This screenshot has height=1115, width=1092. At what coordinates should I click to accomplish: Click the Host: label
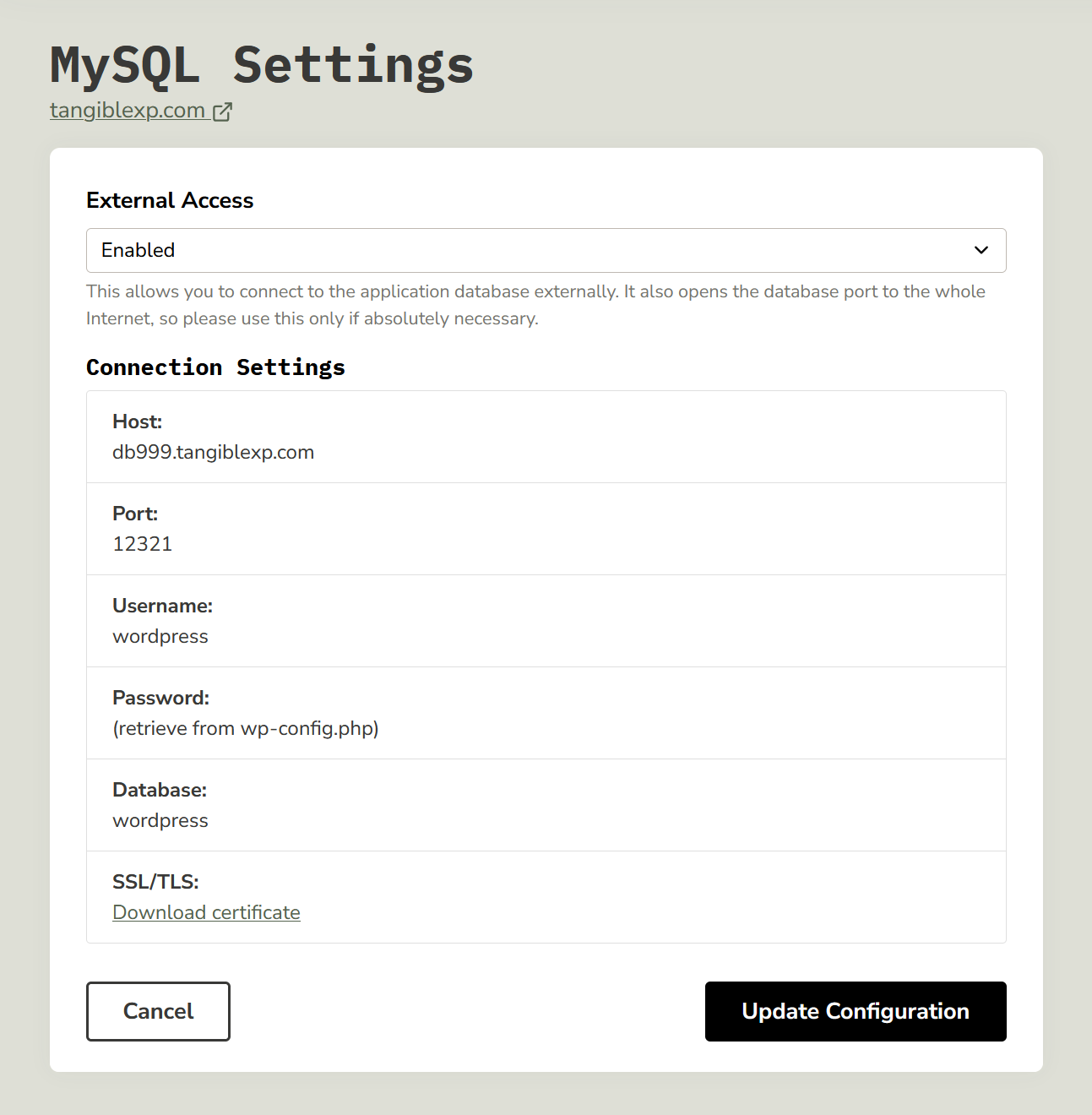click(x=137, y=422)
